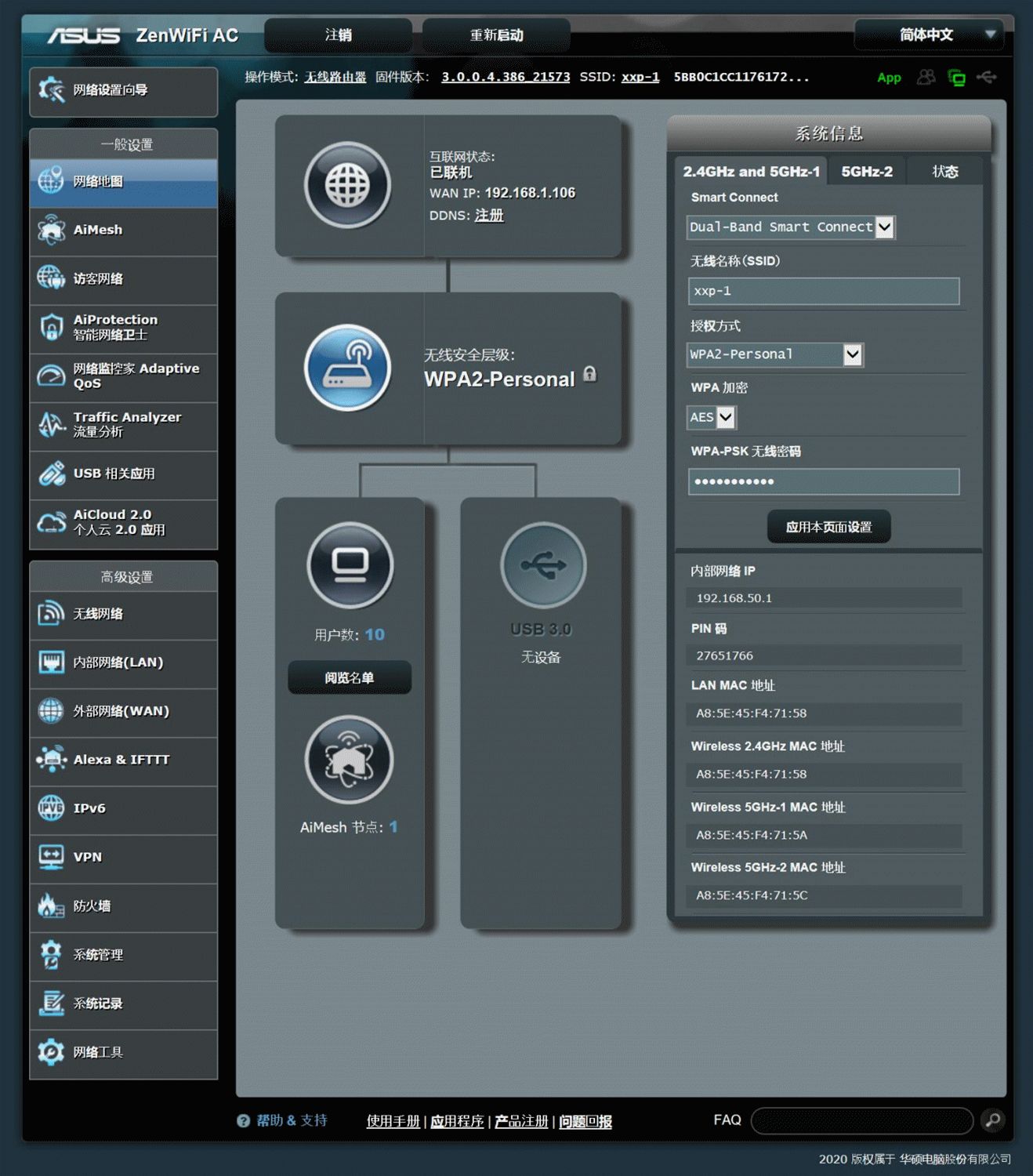Click the FAQ search input field
Screen dimensions: 1033x1176
pos(862,1120)
